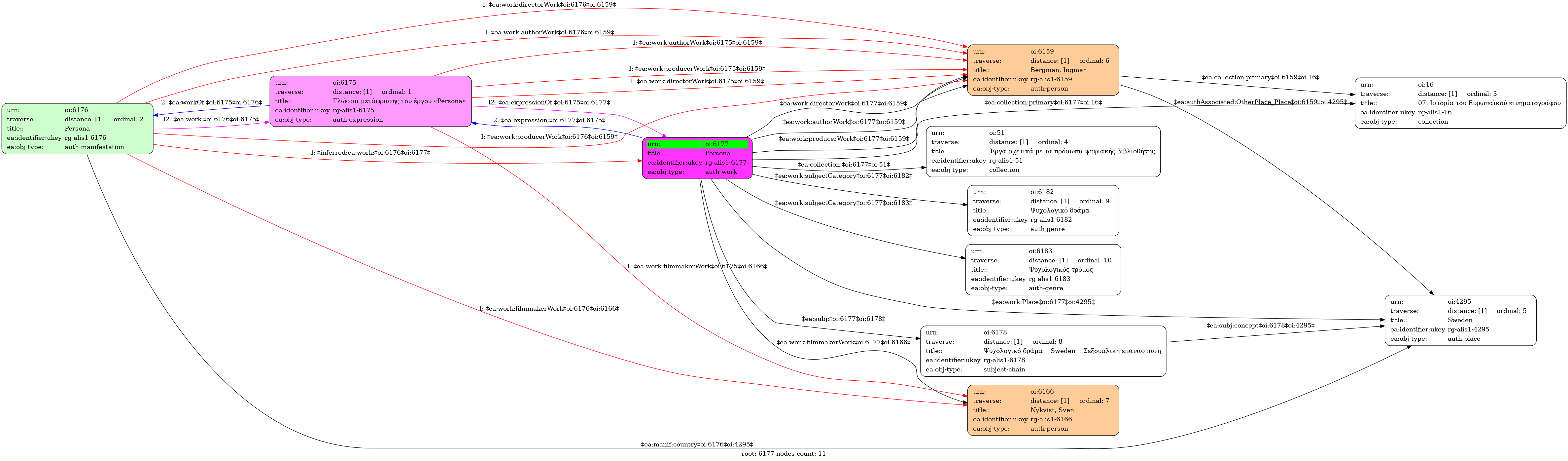Screen dimensions: 1568x461
Task: Click edge label subjectCategory oi:6177 to oi:6182
Action: pos(843,176)
